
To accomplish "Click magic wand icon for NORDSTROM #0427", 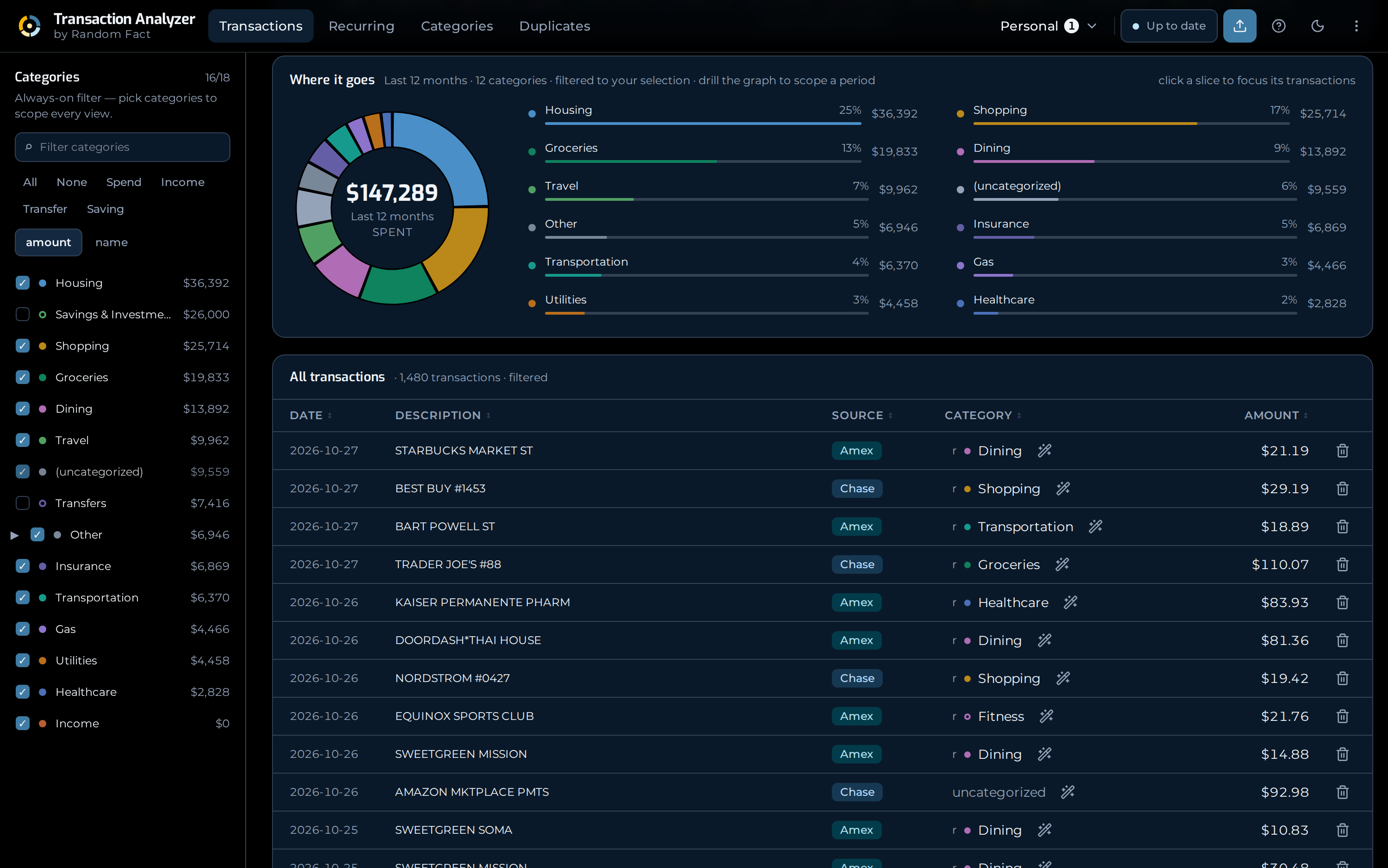I will point(1063,678).
